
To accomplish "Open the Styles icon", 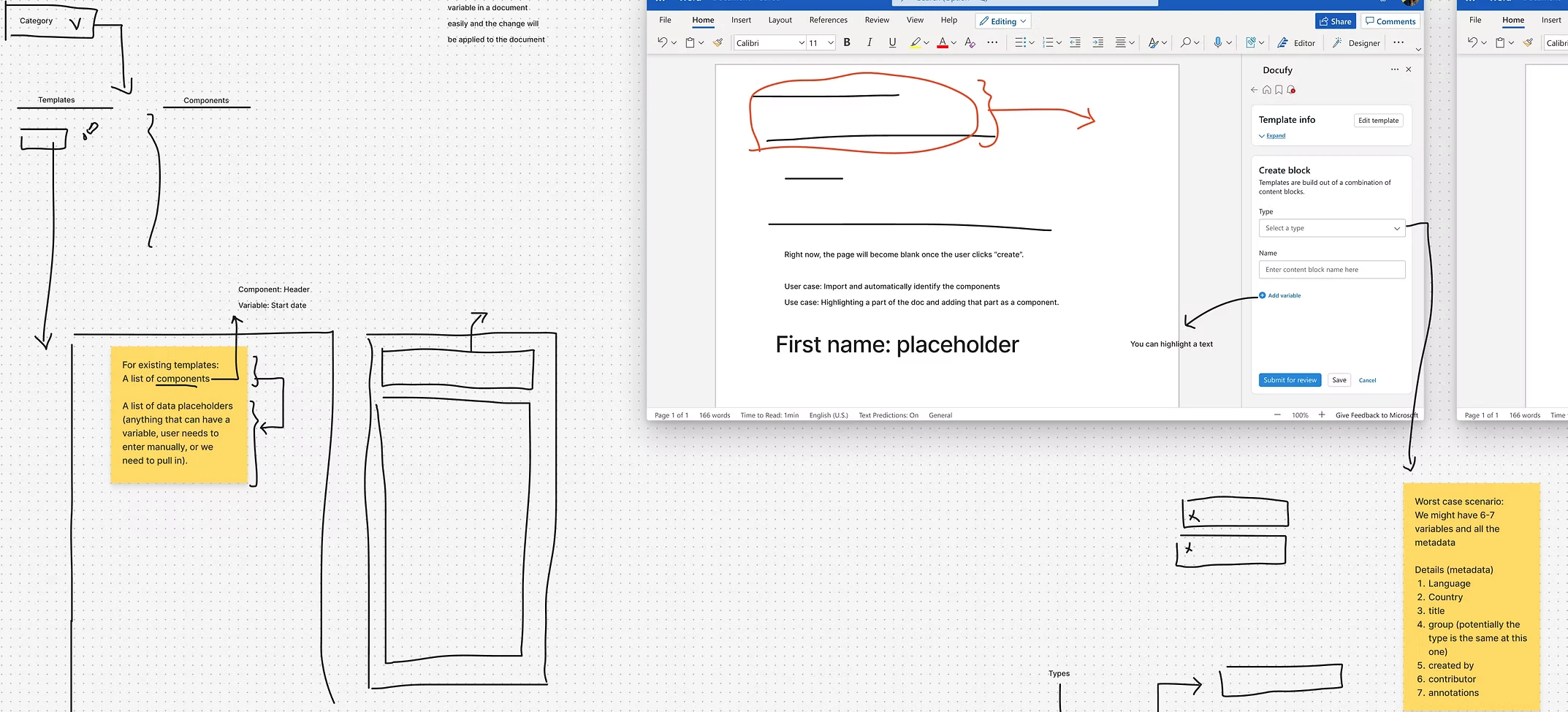I will click(x=1153, y=42).
